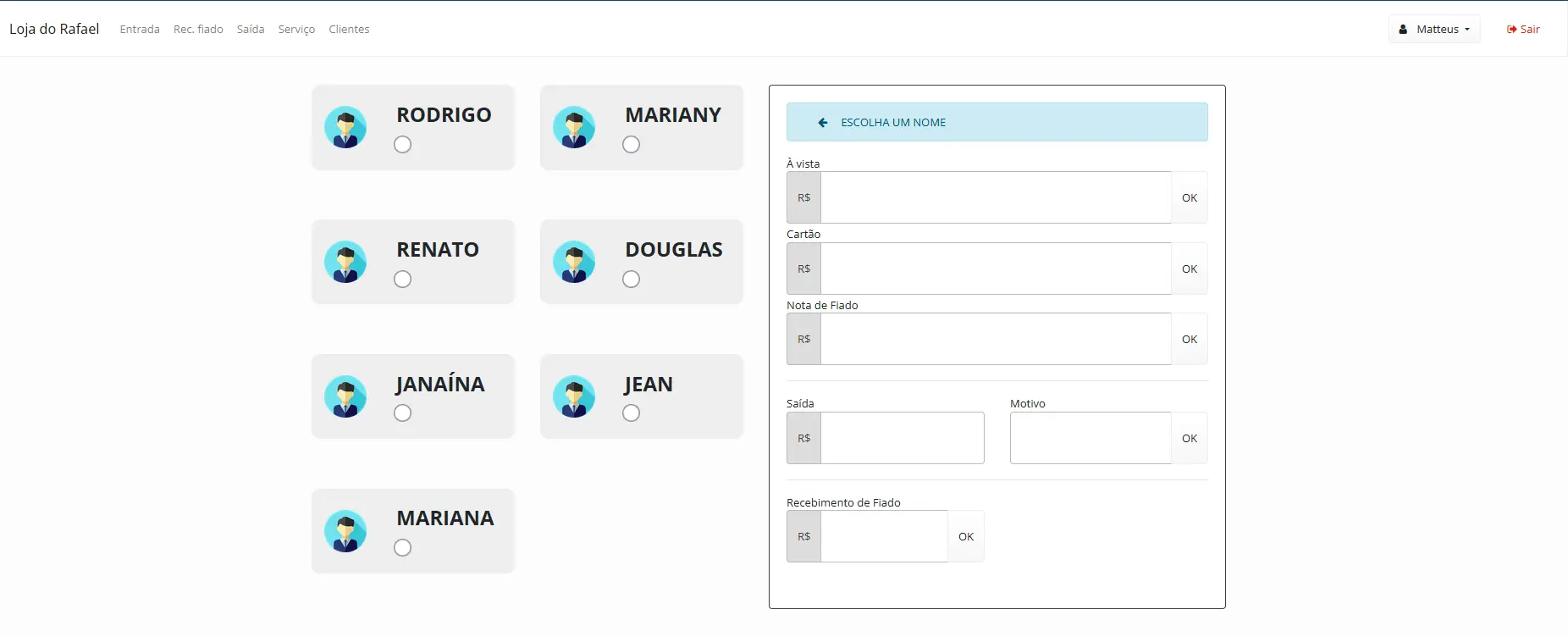1568x637 pixels.
Task: Open the Entrada menu item
Action: (x=140, y=30)
